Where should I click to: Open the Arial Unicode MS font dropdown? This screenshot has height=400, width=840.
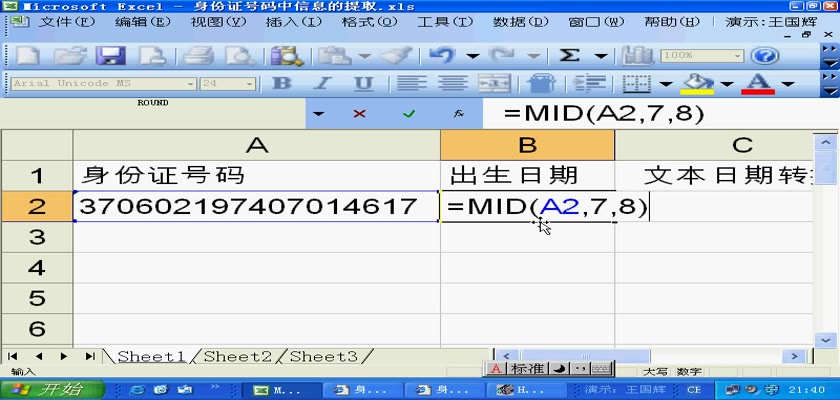pos(190,84)
